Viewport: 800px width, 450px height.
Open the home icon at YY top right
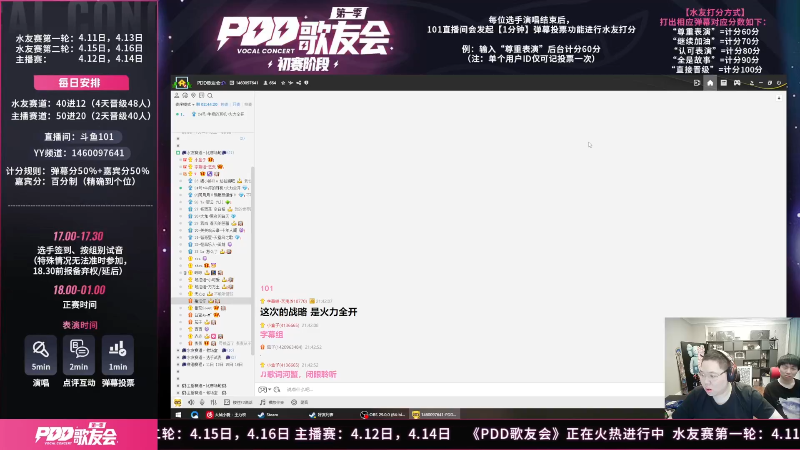(710, 83)
